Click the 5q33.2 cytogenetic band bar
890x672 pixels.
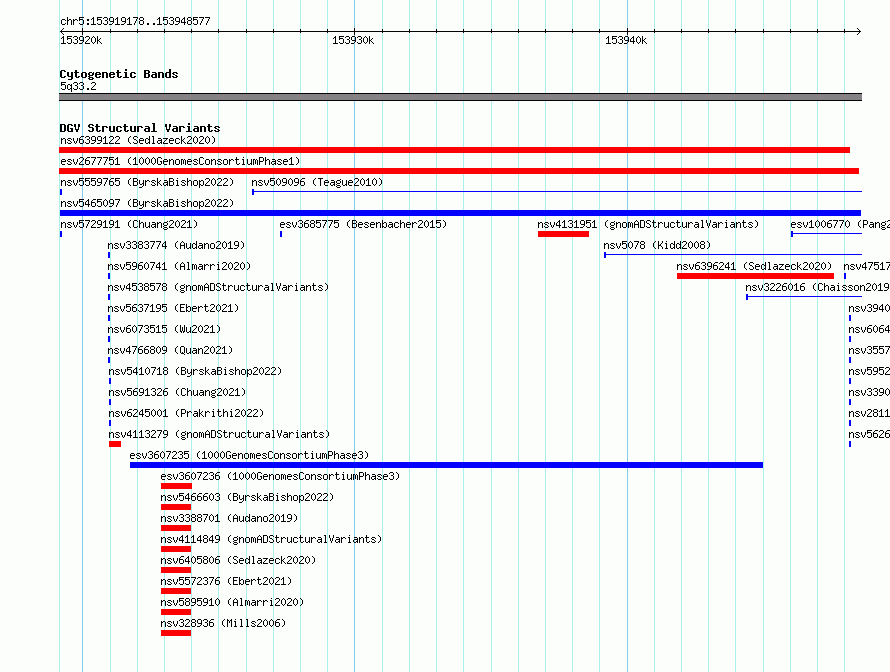(460, 97)
